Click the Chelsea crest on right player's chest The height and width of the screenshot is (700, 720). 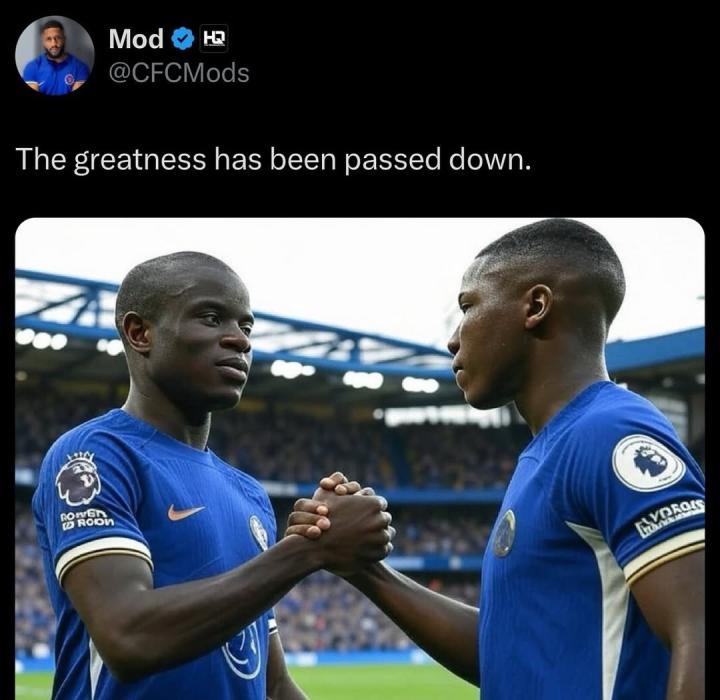[504, 533]
